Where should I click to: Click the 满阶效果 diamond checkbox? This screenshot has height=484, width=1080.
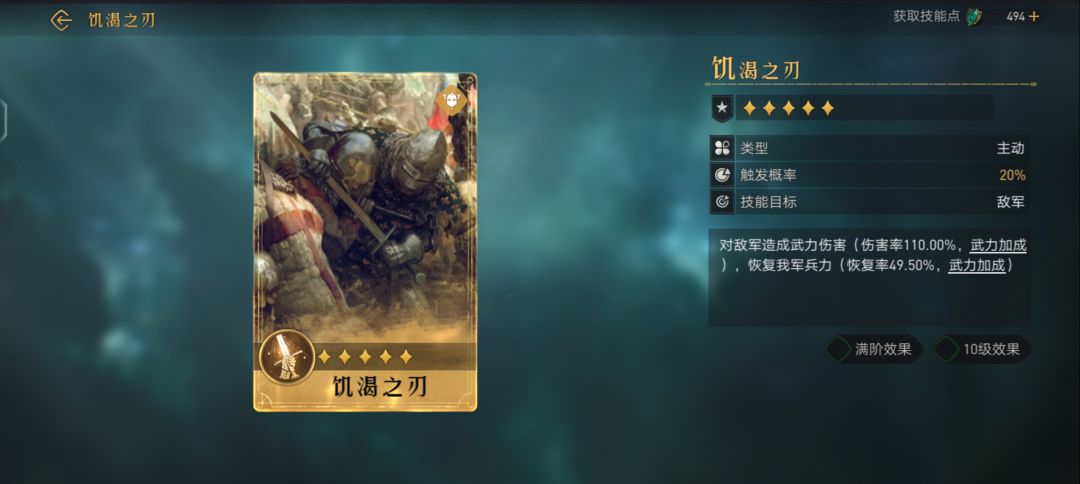click(x=838, y=349)
